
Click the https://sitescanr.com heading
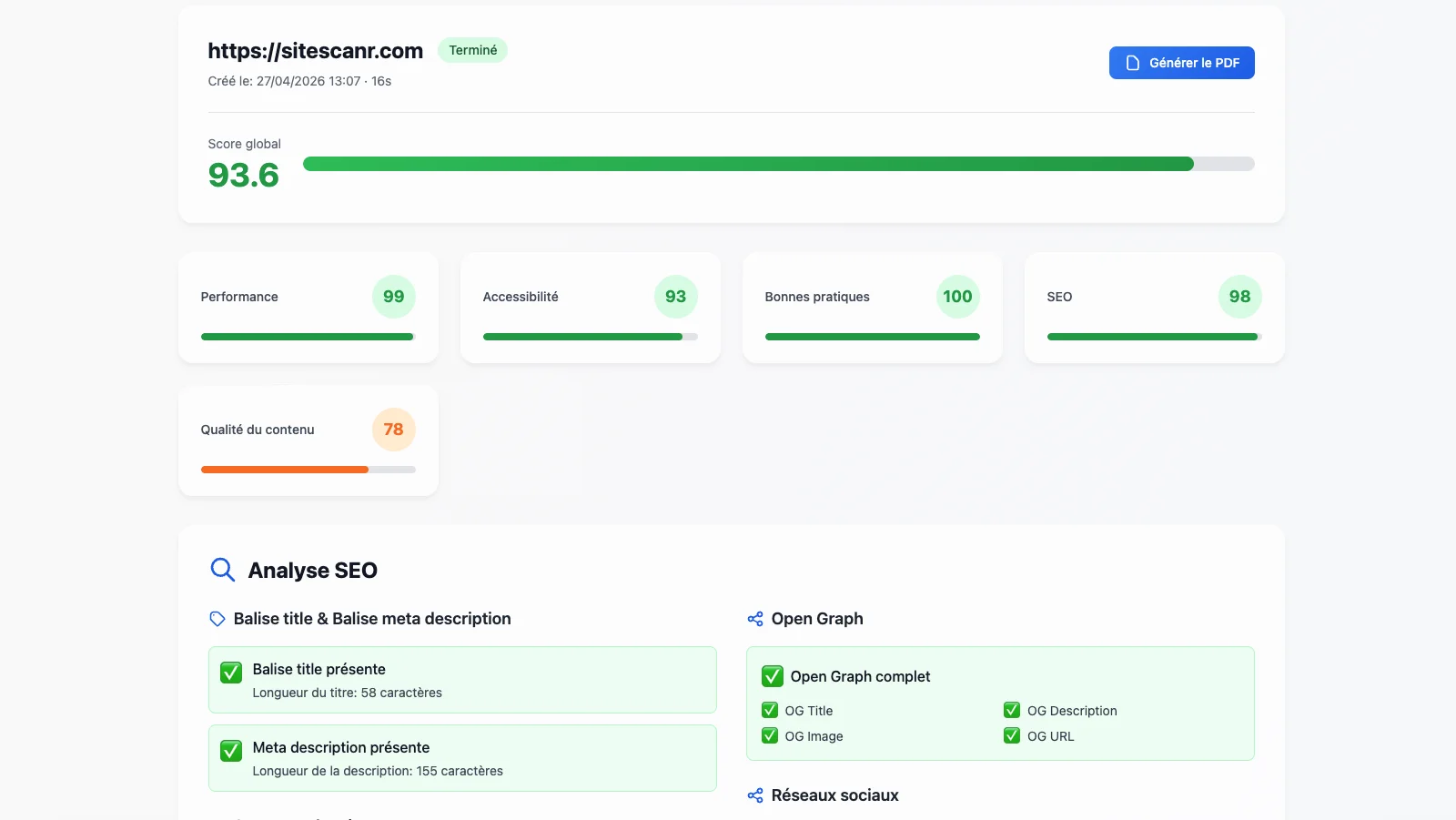[x=315, y=51]
